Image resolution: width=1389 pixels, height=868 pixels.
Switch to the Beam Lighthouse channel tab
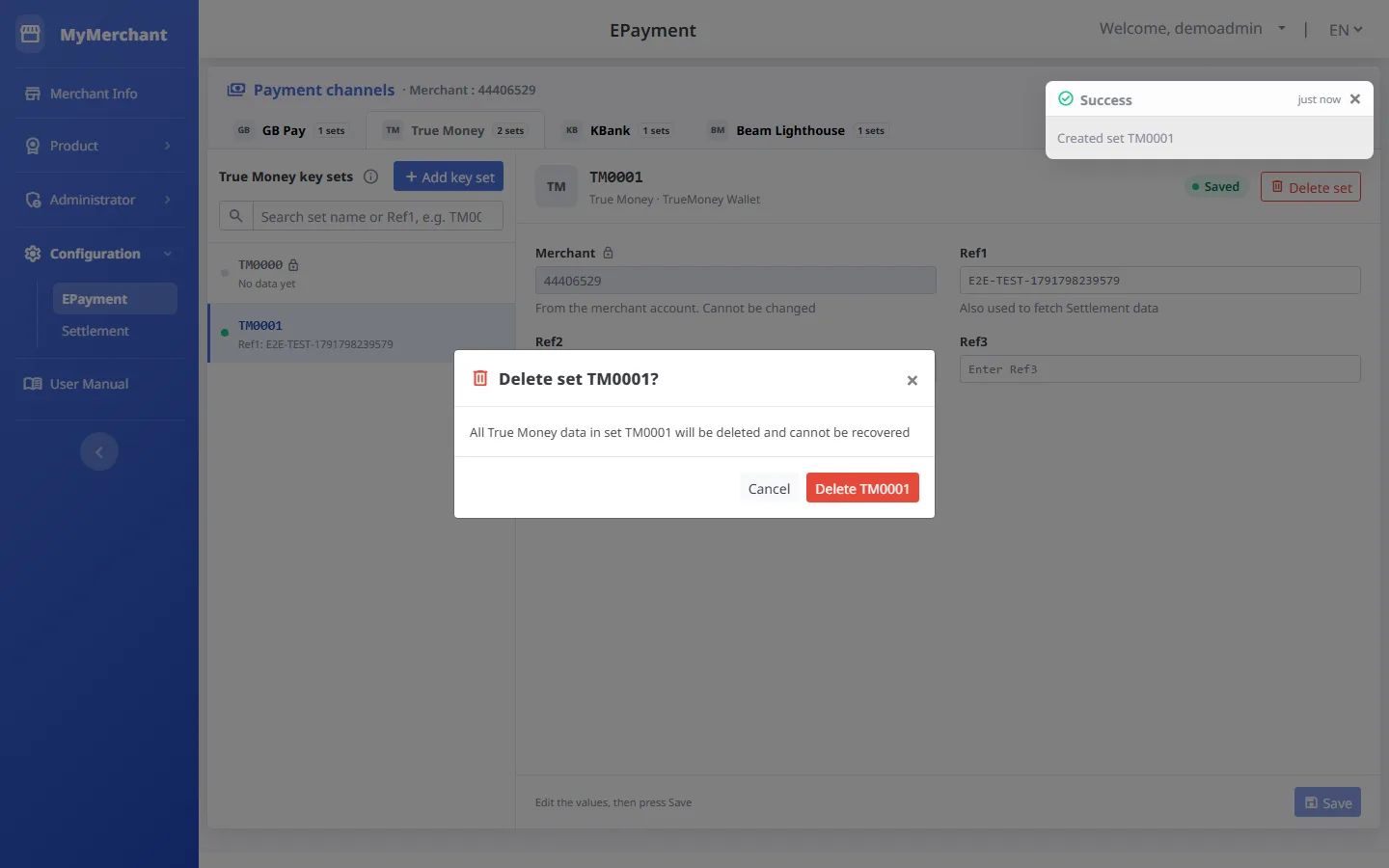[798, 130]
